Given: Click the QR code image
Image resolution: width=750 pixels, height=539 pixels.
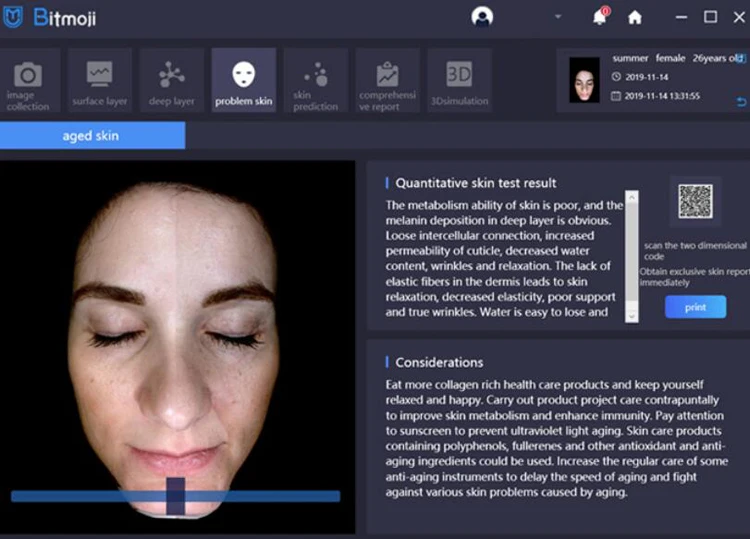Looking at the screenshot, I should (695, 201).
